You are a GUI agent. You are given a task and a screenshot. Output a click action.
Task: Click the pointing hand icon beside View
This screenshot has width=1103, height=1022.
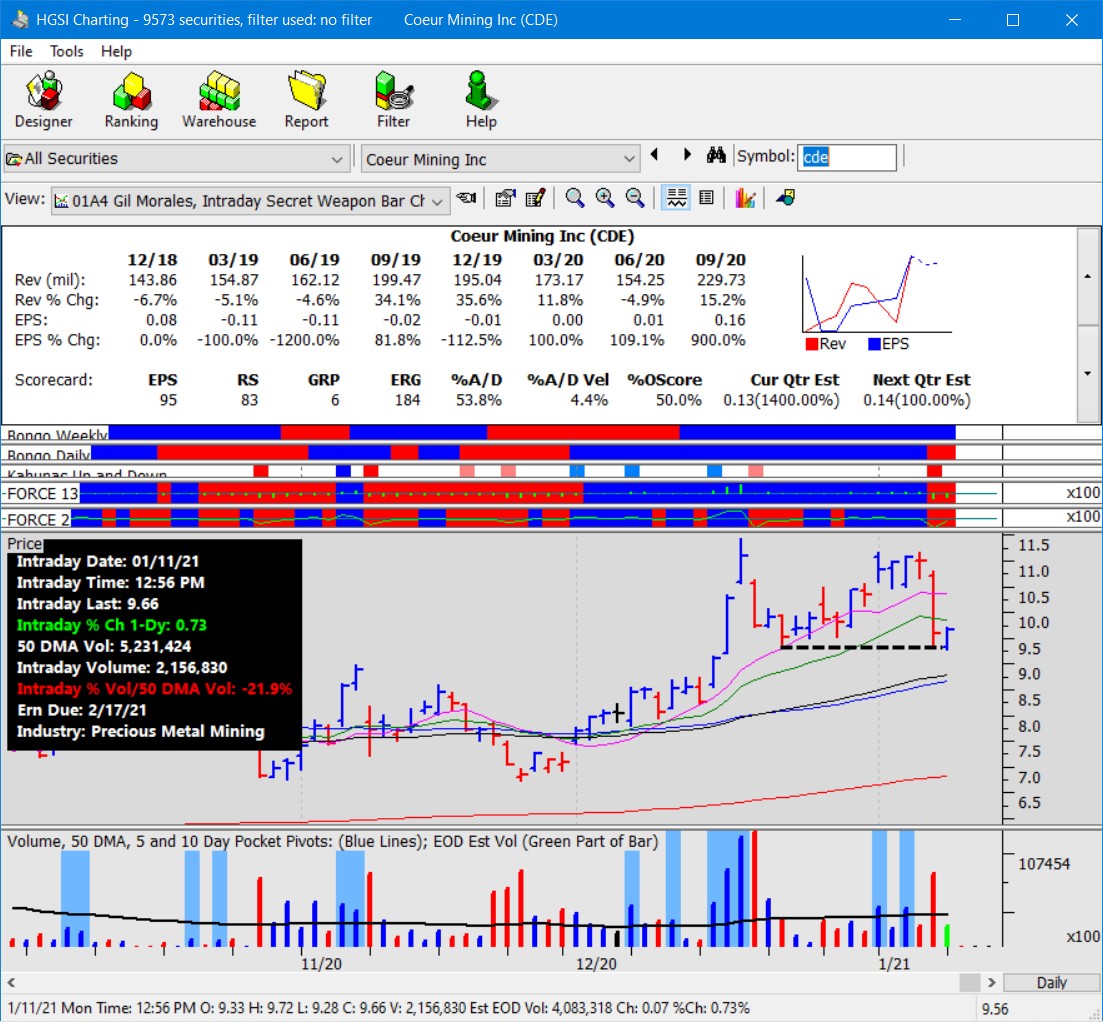[x=466, y=198]
